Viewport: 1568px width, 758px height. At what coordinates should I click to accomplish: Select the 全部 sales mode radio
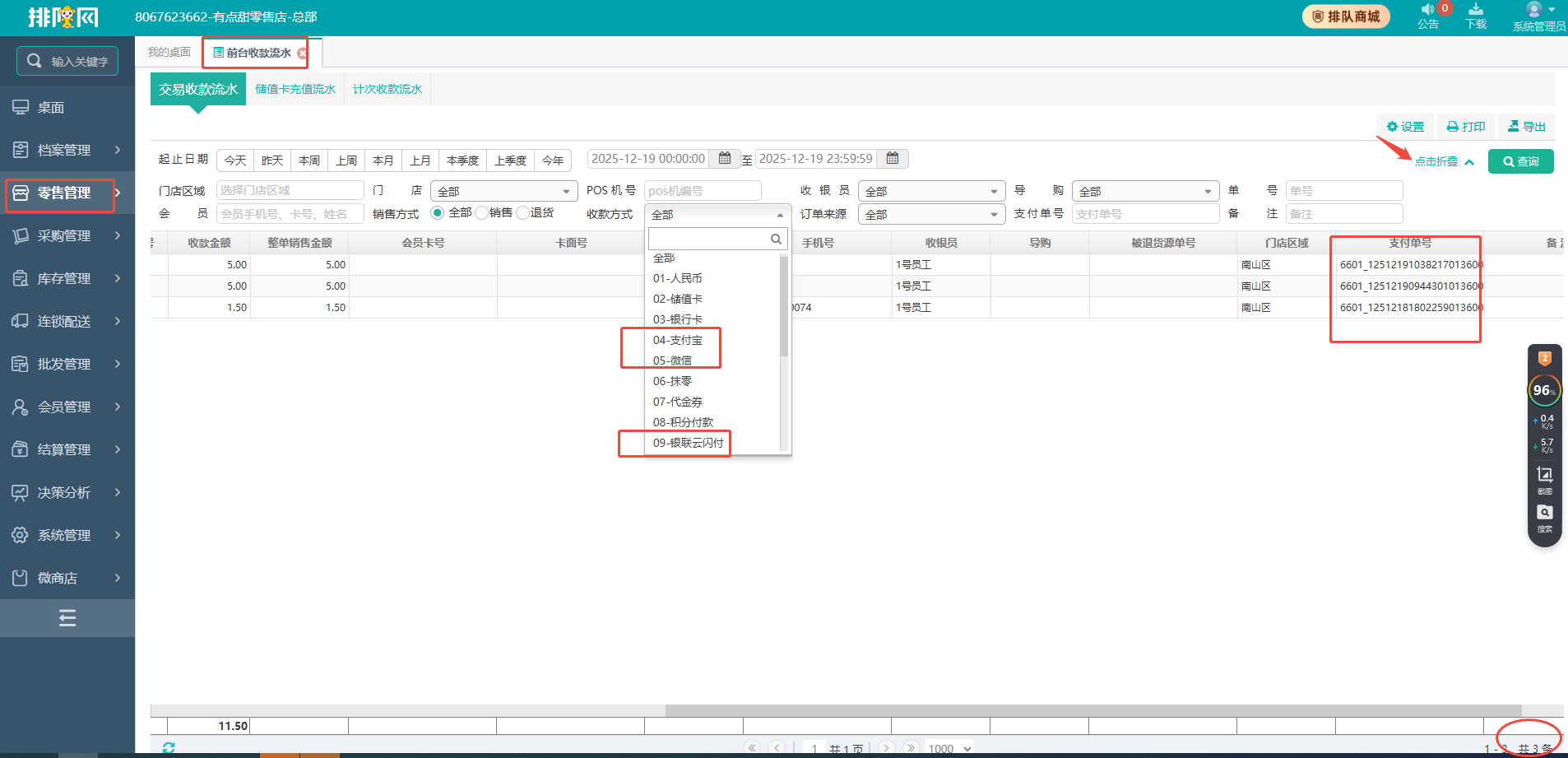click(x=438, y=213)
